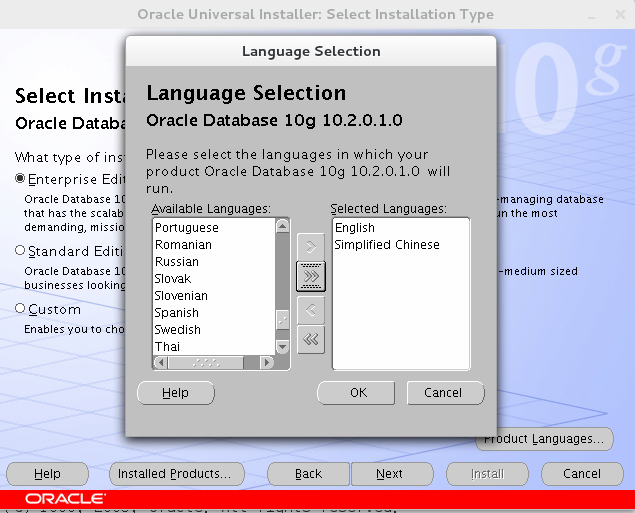
Task: Select Thai in Available Languages
Action: tap(214, 347)
